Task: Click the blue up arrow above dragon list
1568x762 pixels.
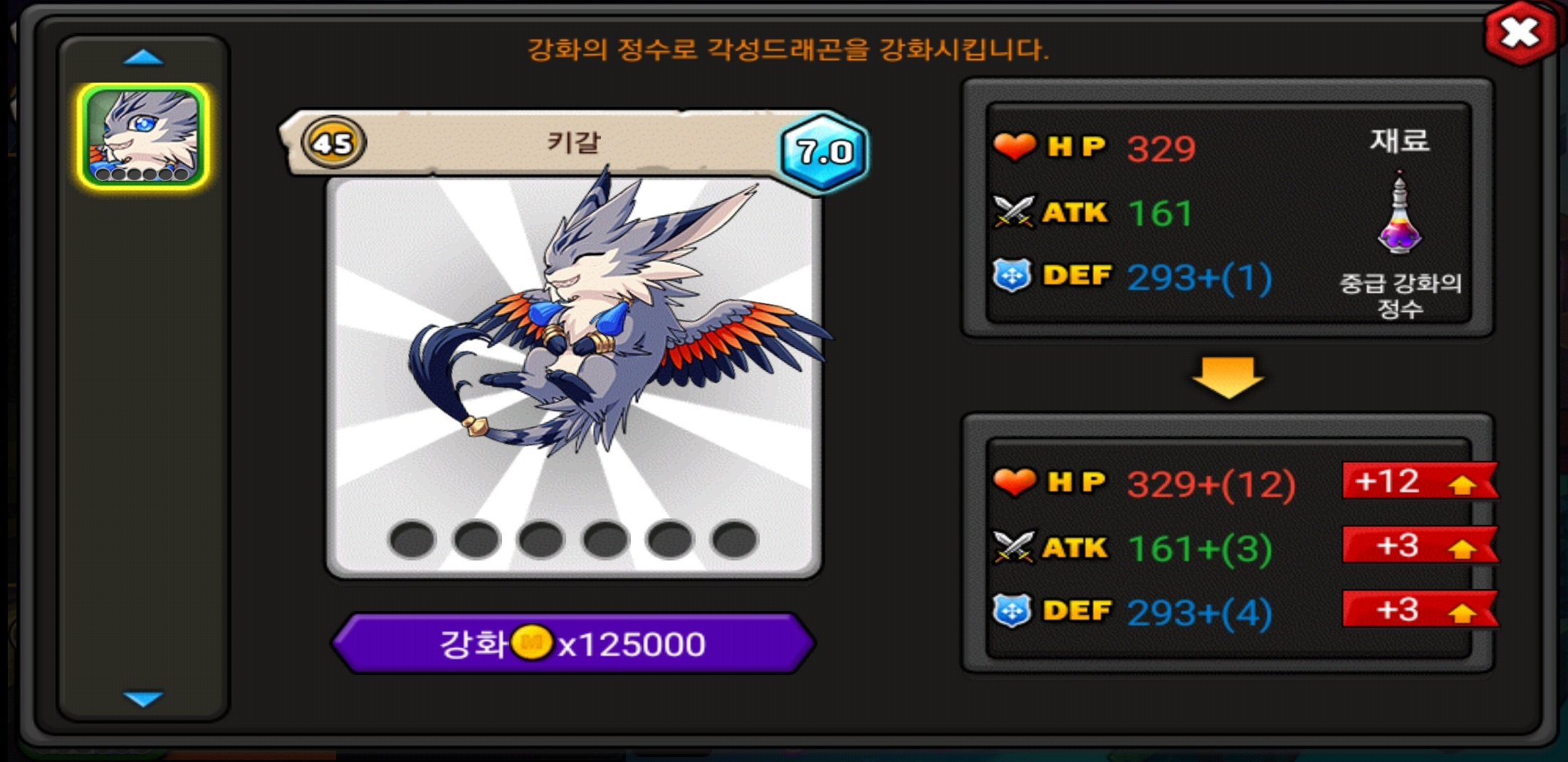Action: [x=143, y=57]
